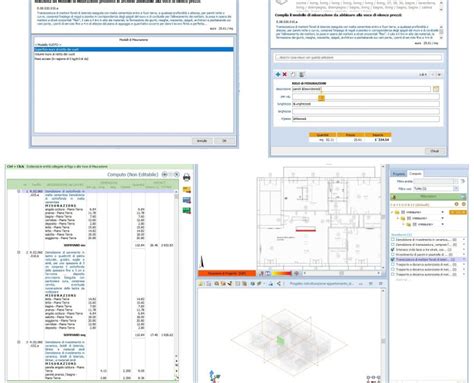This screenshot has height=383, width=474.
Task: Click the lunghezza input field
Action: (x=366, y=104)
